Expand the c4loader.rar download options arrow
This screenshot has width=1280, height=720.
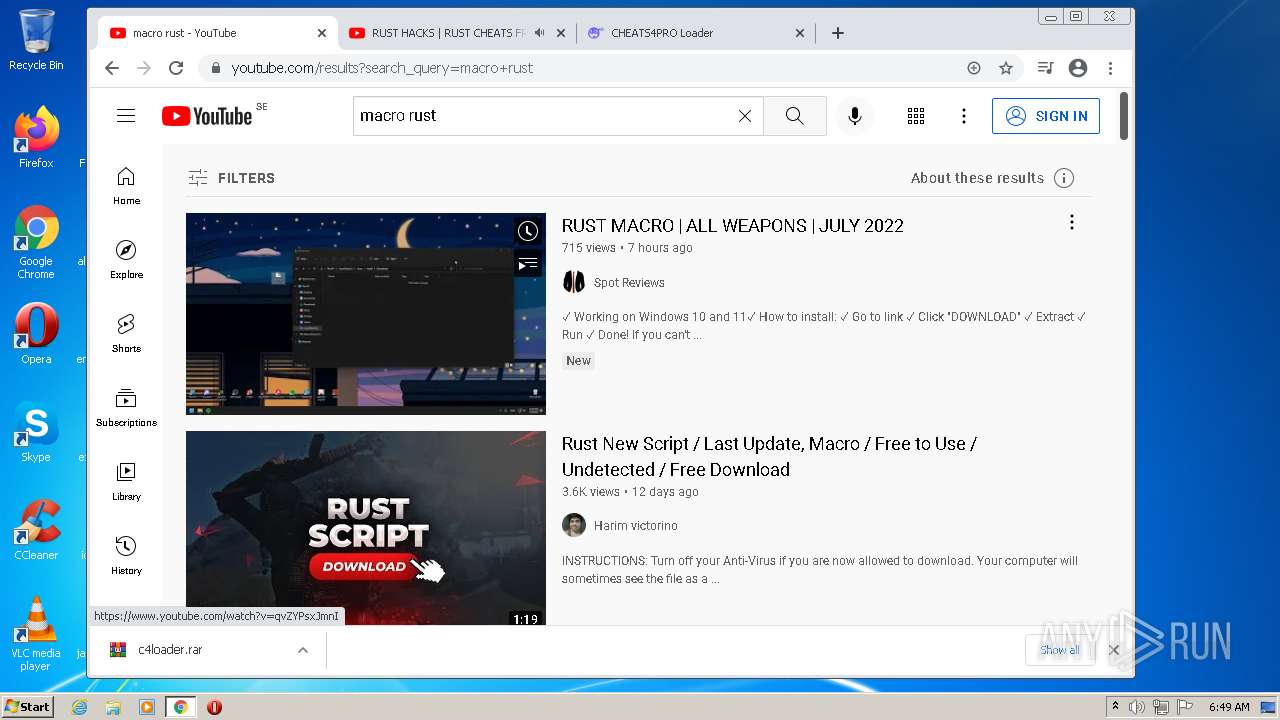click(302, 650)
